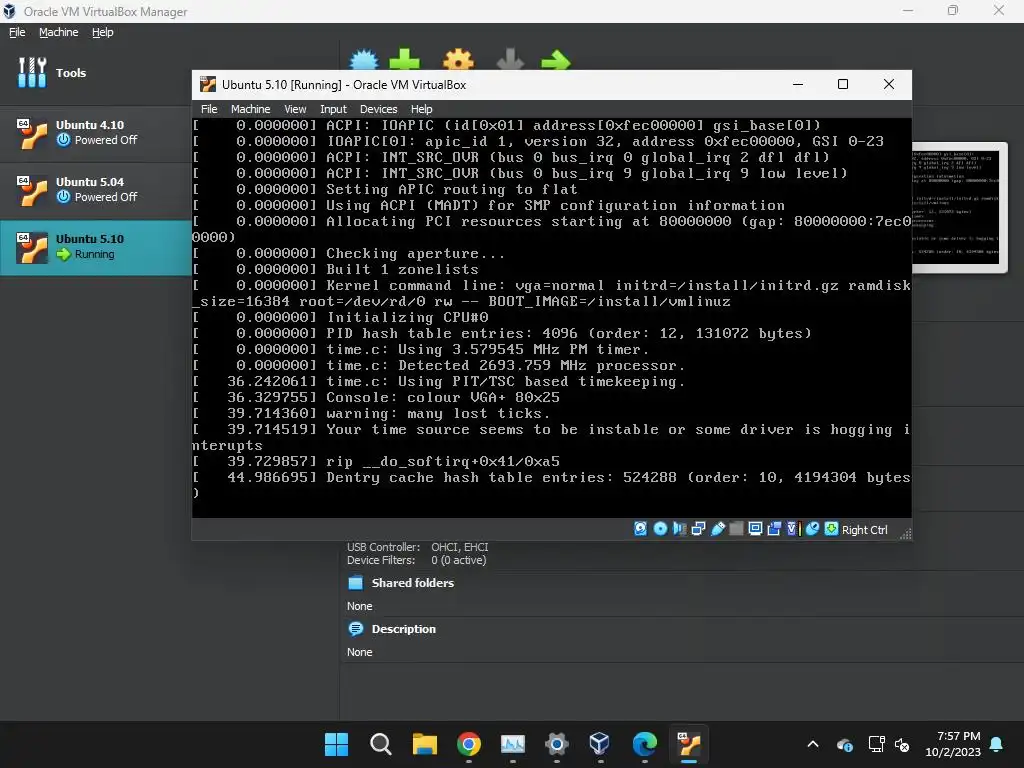Image resolution: width=1024 pixels, height=768 pixels.
Task: Open View menu in the VM window
Action: [x=295, y=109]
